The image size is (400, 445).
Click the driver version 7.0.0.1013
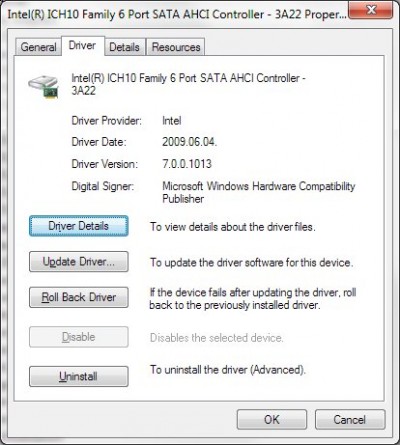tap(187, 164)
